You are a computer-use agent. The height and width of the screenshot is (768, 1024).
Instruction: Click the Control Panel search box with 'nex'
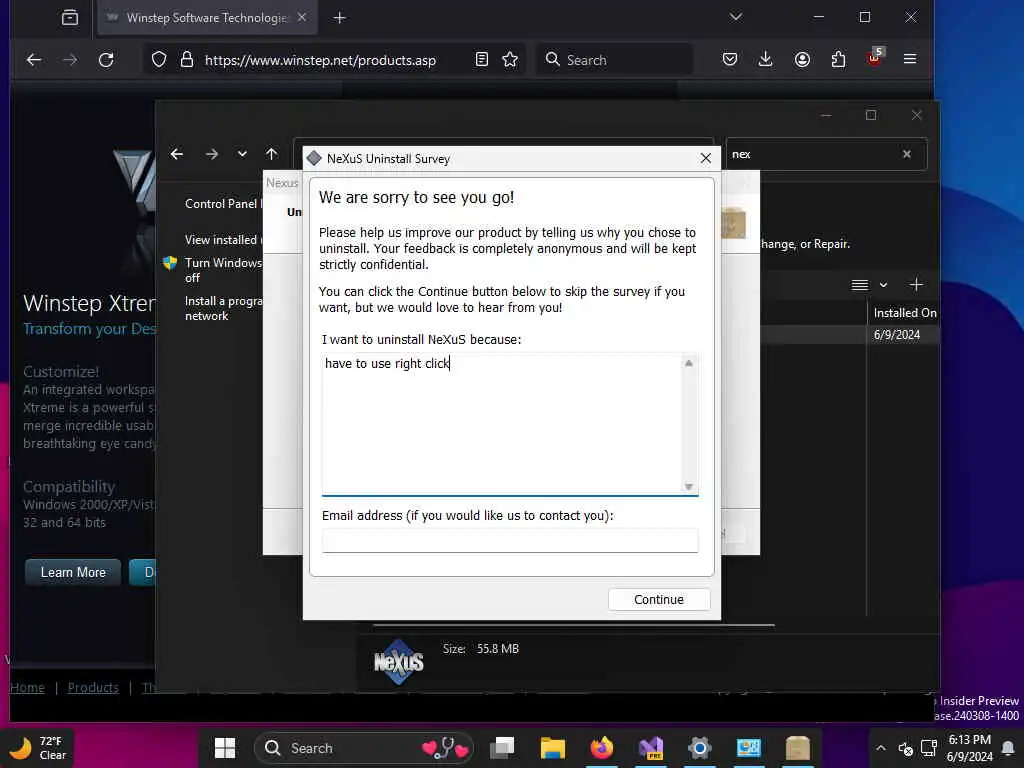tap(813, 154)
